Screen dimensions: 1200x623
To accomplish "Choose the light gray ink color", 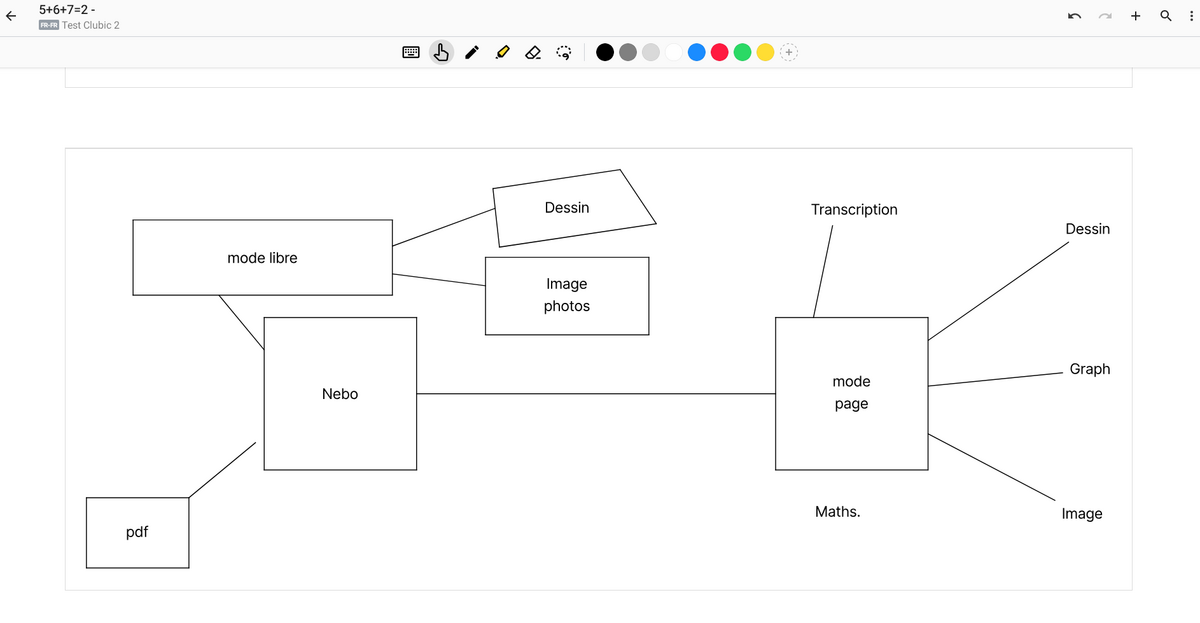I will pyautogui.click(x=651, y=52).
